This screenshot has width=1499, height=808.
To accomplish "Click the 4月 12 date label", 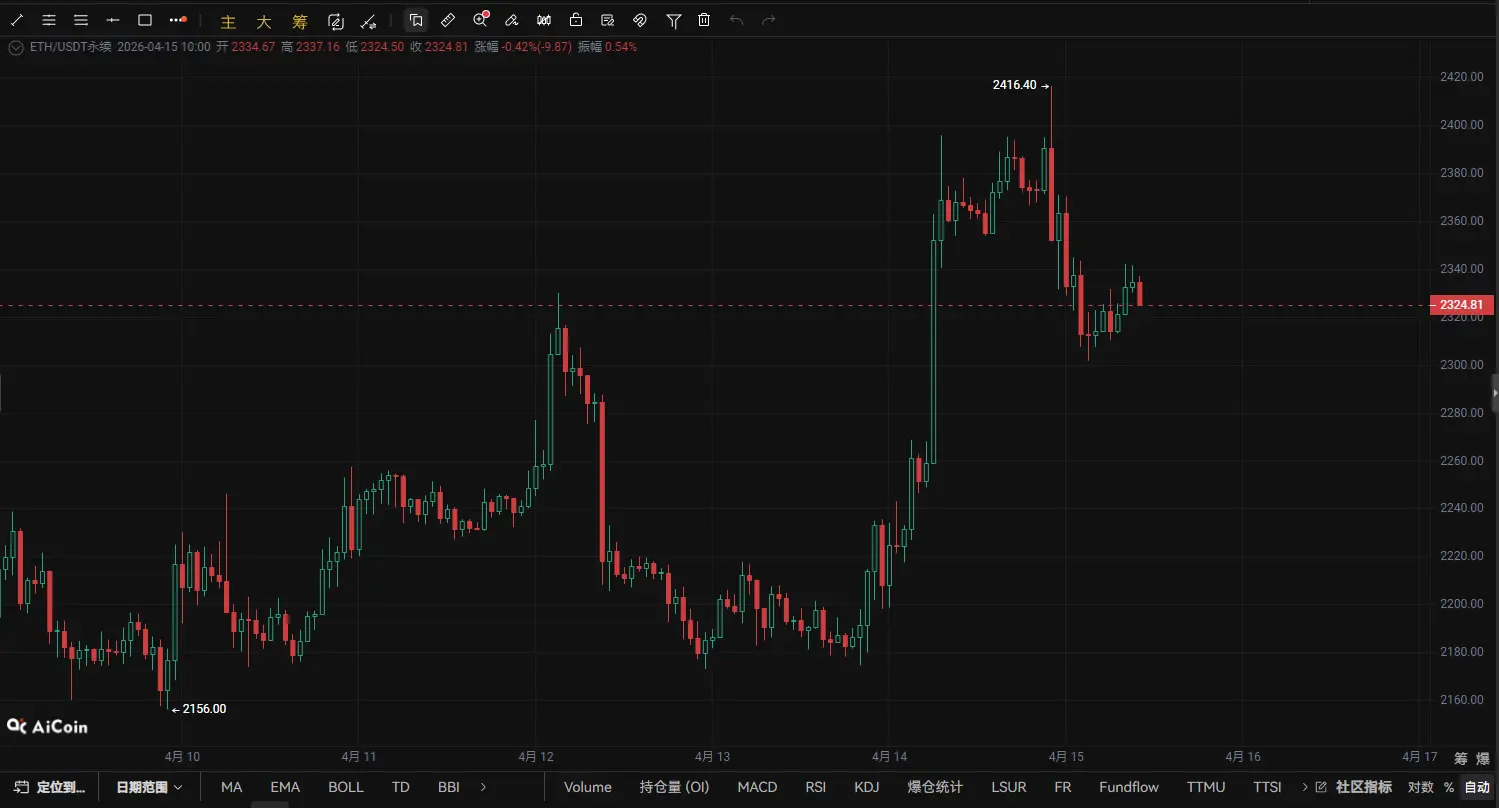I will [x=535, y=757].
